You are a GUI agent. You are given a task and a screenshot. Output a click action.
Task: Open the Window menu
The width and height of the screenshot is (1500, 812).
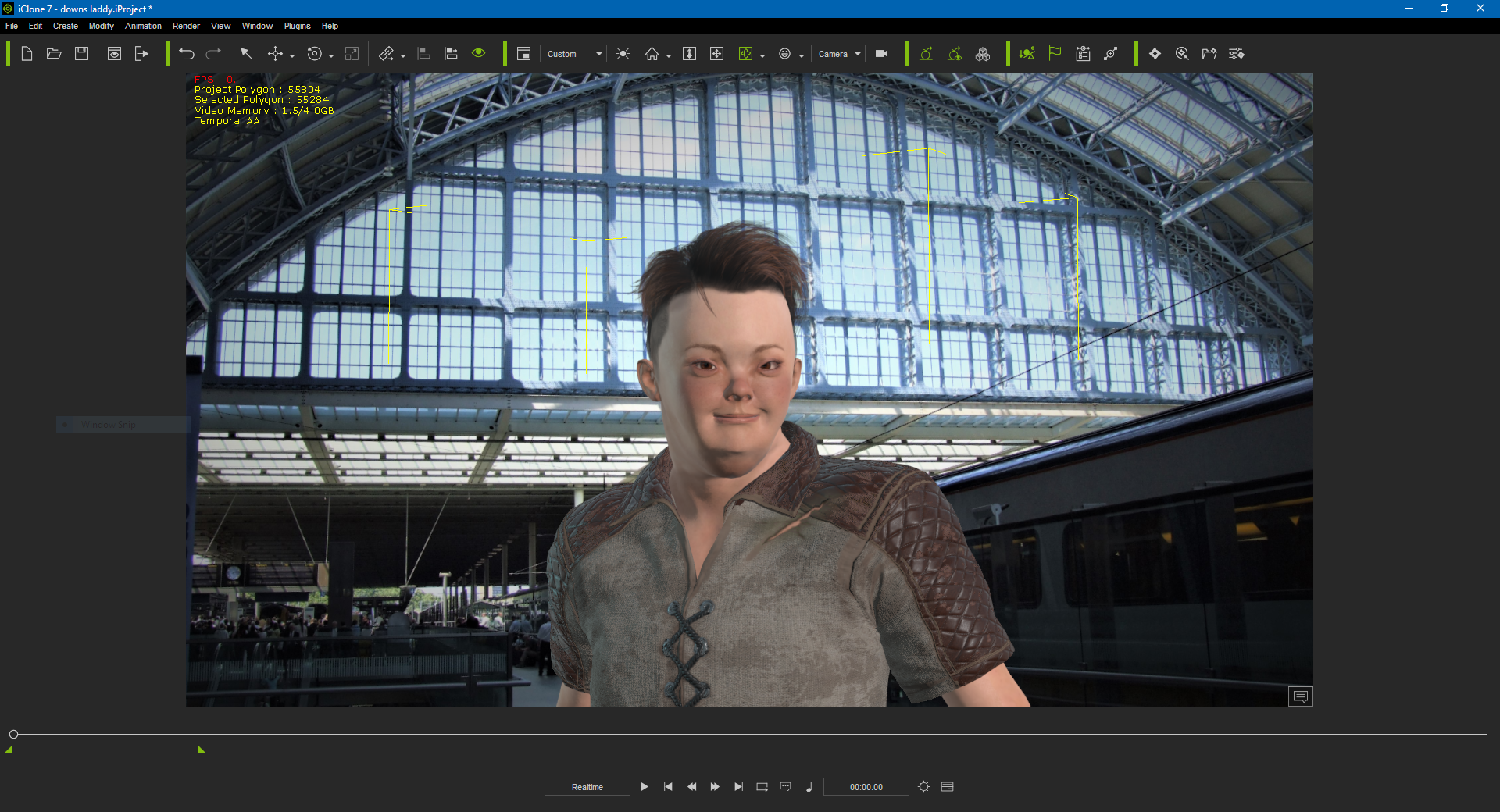pyautogui.click(x=258, y=26)
